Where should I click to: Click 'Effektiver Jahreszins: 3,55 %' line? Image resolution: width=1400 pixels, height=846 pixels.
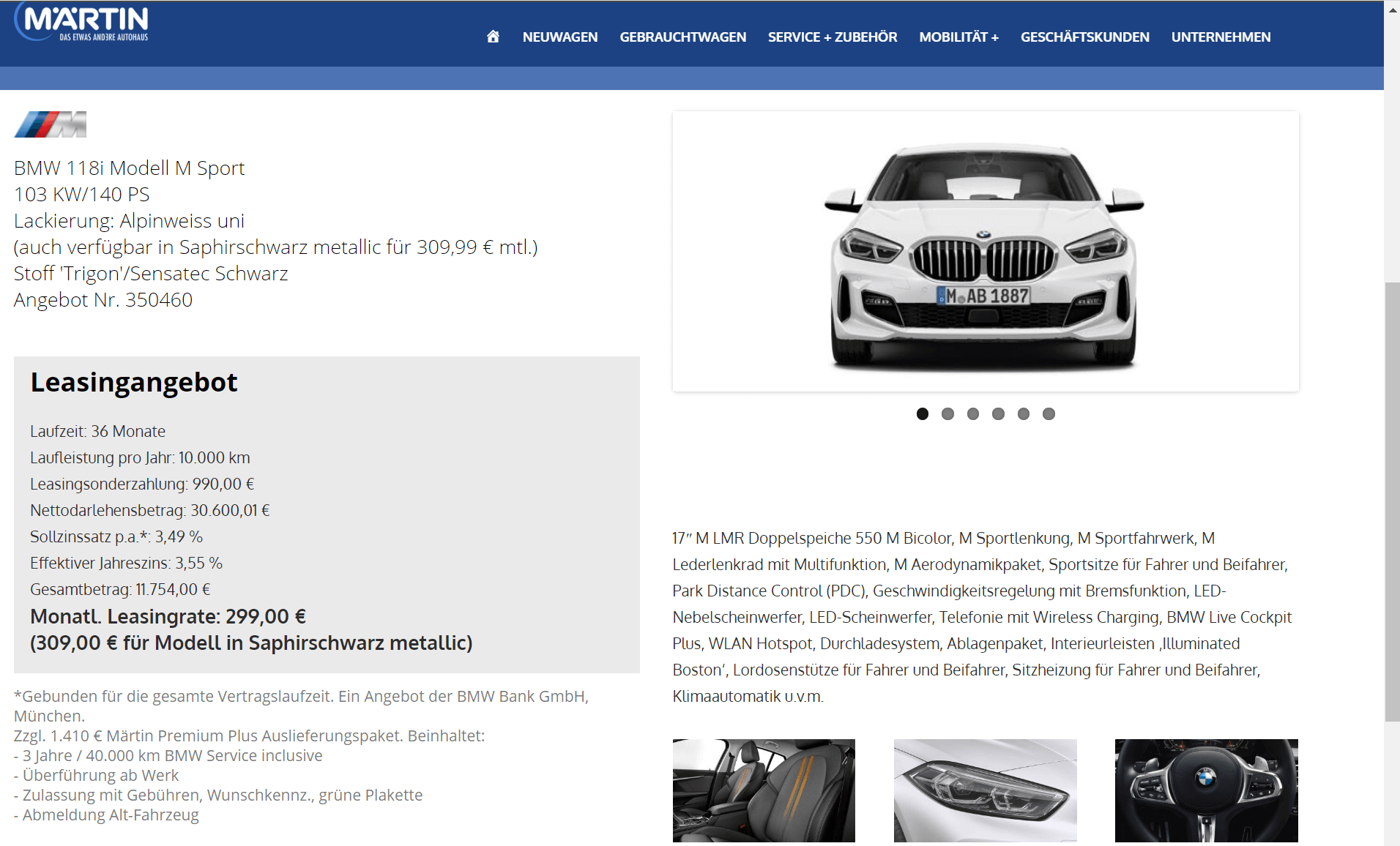(126, 564)
